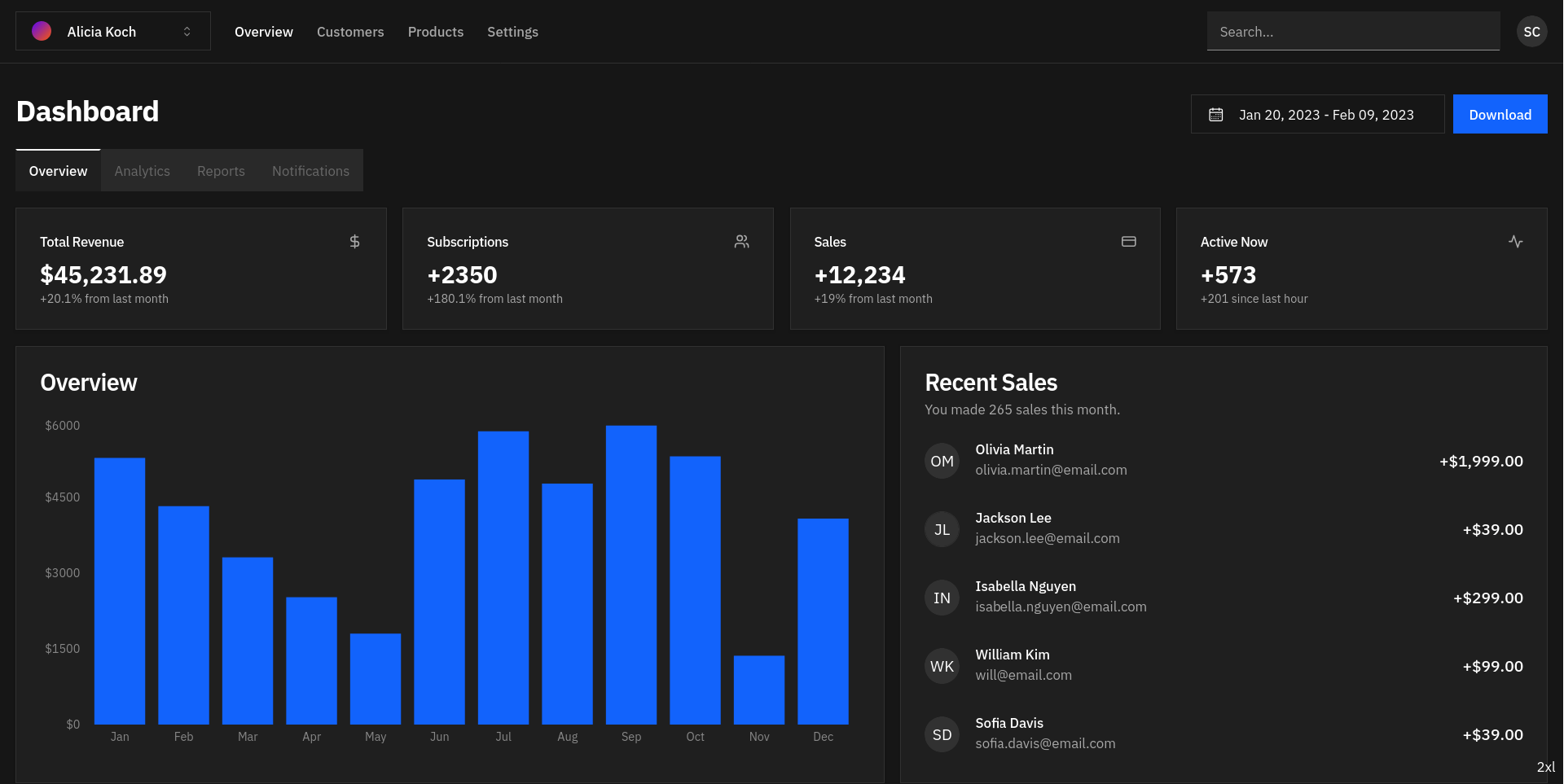Click the May bar in the chart

(x=376, y=679)
